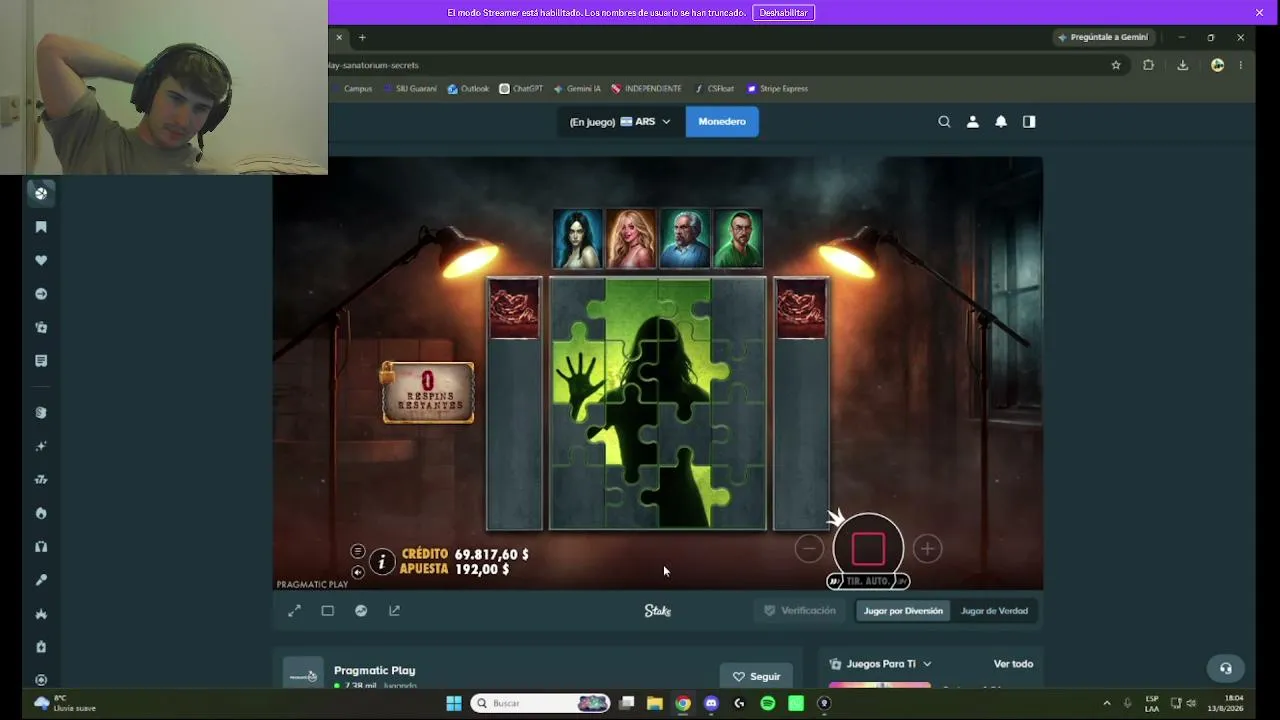The width and height of the screenshot is (1280, 720).
Task: Open the headset icon in left sidebar
Action: pos(41,546)
